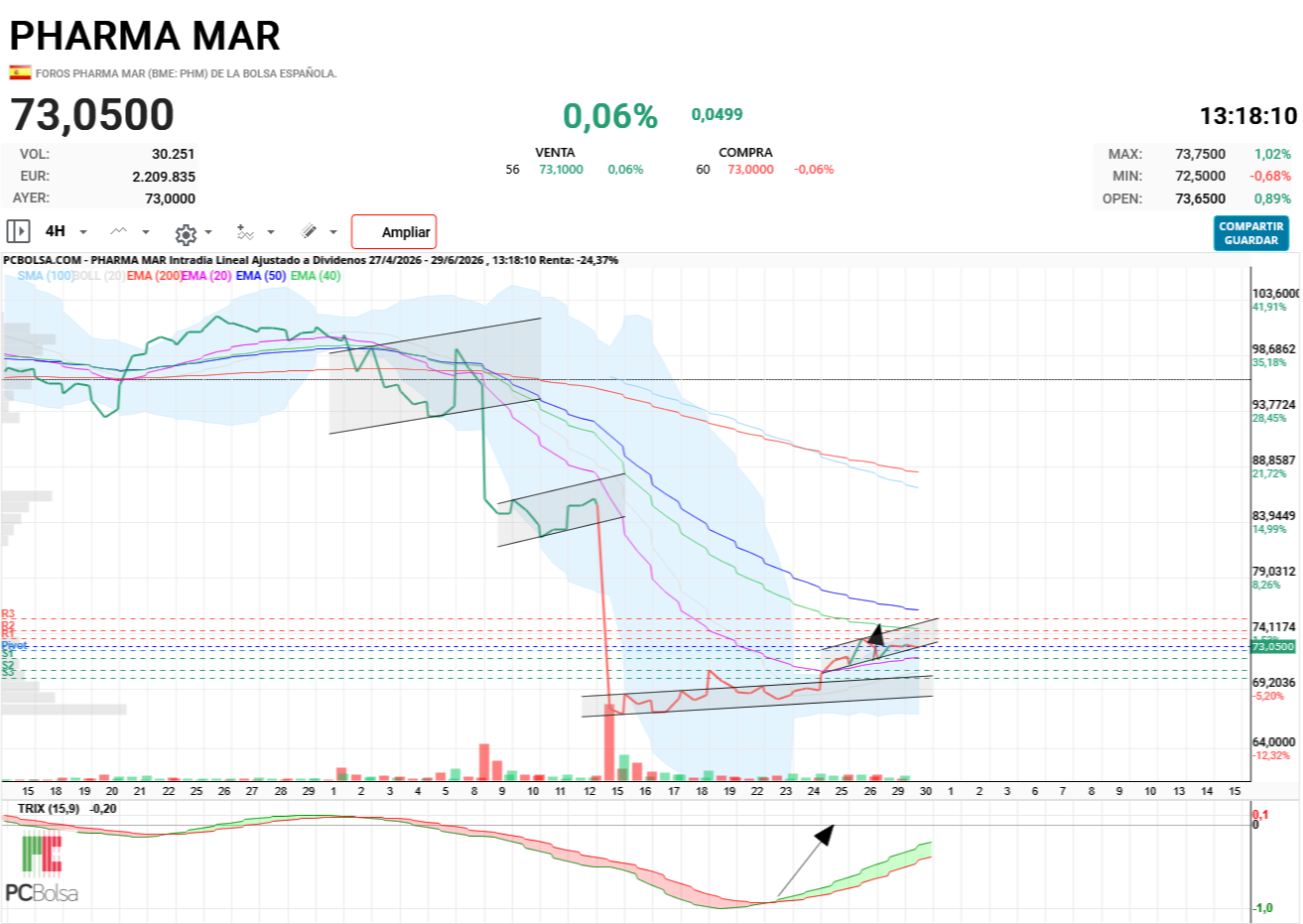Toggle the EMA (50) indicator label
Viewport: 1303px width, 924px height.
click(x=261, y=276)
